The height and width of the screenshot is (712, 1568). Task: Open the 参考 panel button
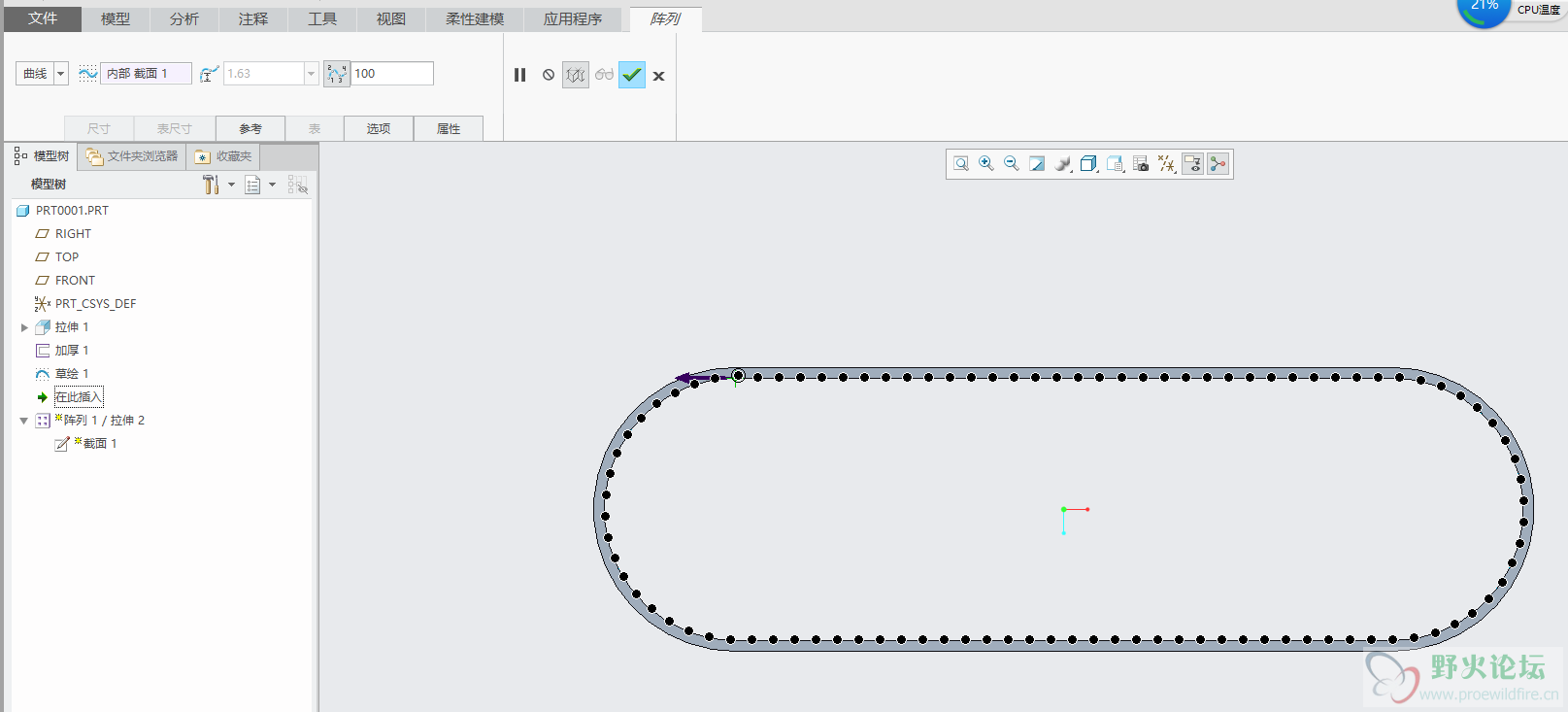pos(250,128)
